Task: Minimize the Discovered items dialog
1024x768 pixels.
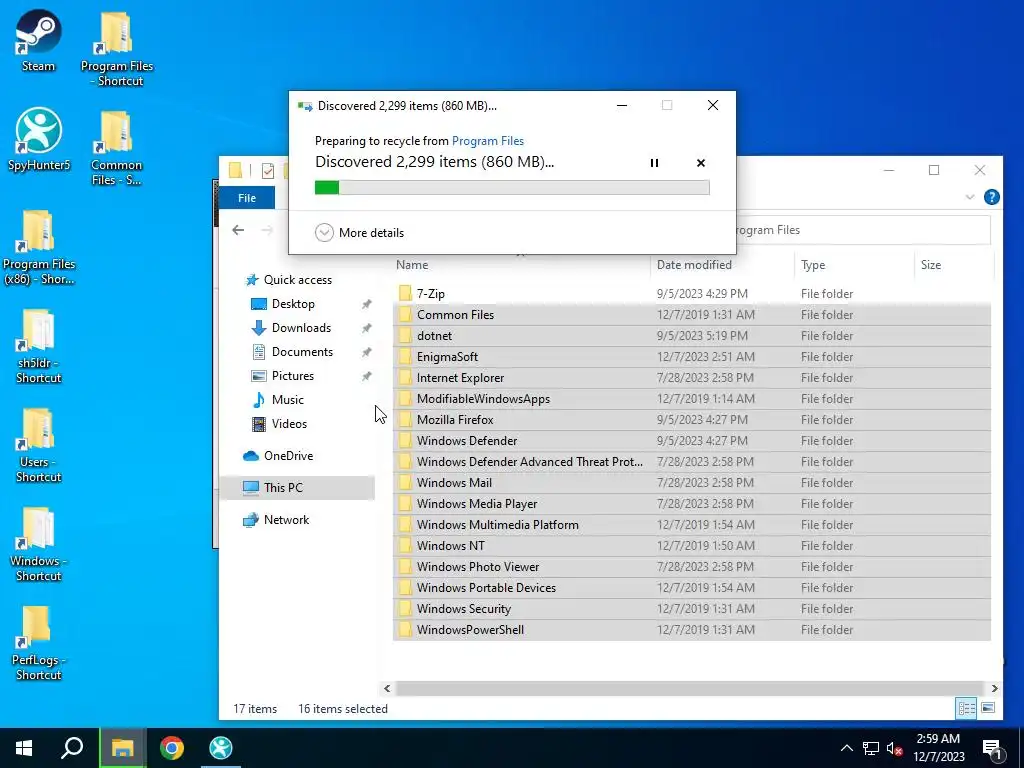Action: (622, 105)
